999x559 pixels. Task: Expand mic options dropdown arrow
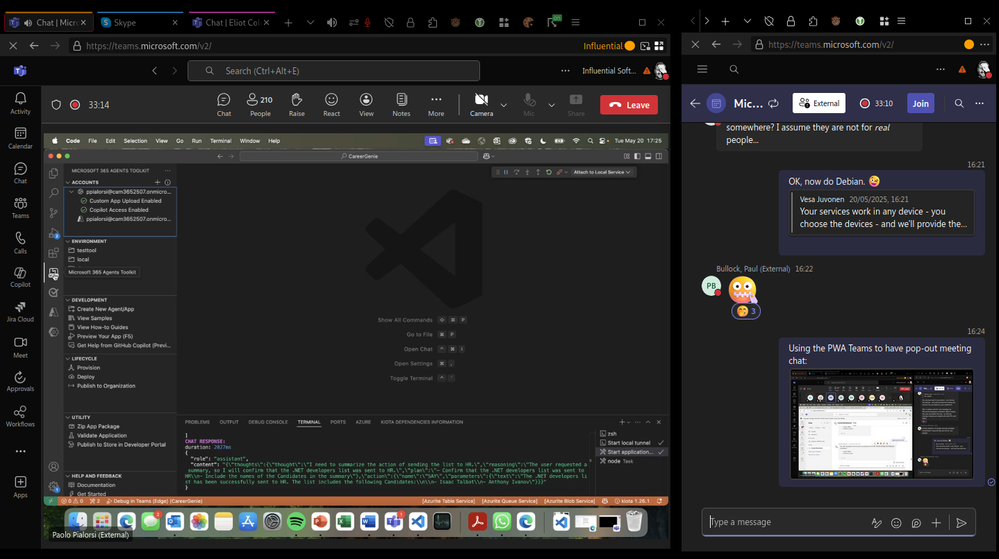pos(551,105)
